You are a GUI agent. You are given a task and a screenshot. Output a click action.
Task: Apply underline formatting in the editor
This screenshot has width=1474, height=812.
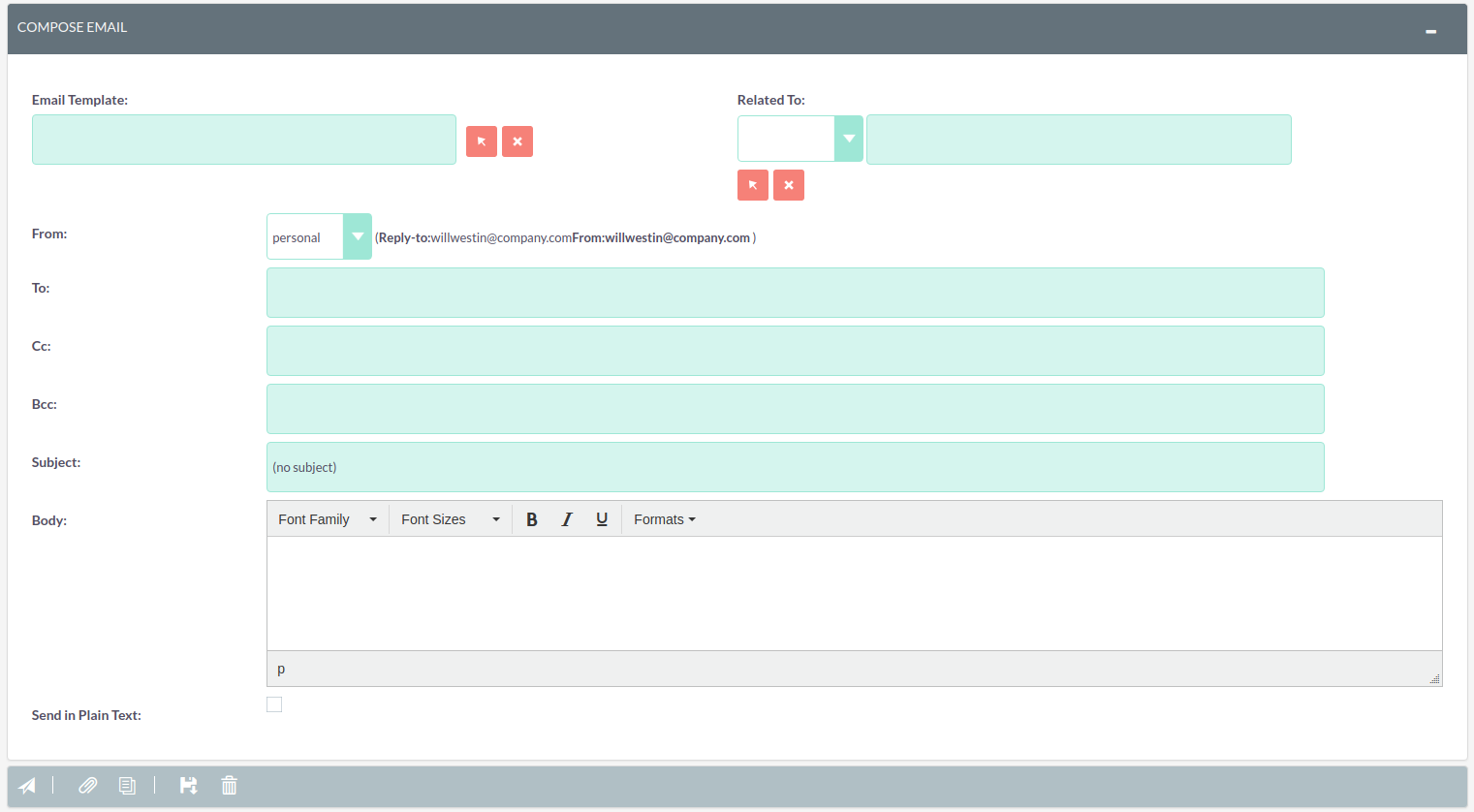[x=602, y=518]
